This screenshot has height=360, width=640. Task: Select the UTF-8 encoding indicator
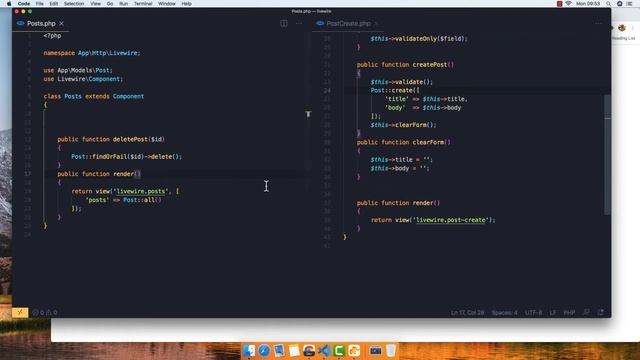pyautogui.click(x=533, y=313)
